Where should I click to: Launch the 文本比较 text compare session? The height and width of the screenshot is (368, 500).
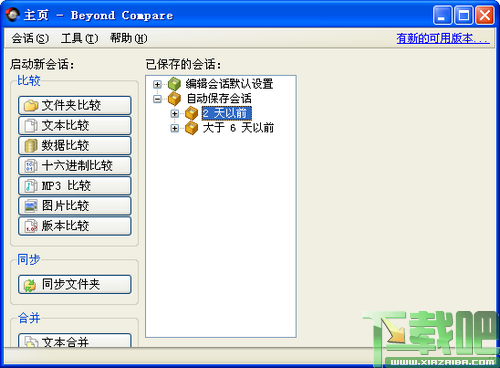pyautogui.click(x=75, y=125)
